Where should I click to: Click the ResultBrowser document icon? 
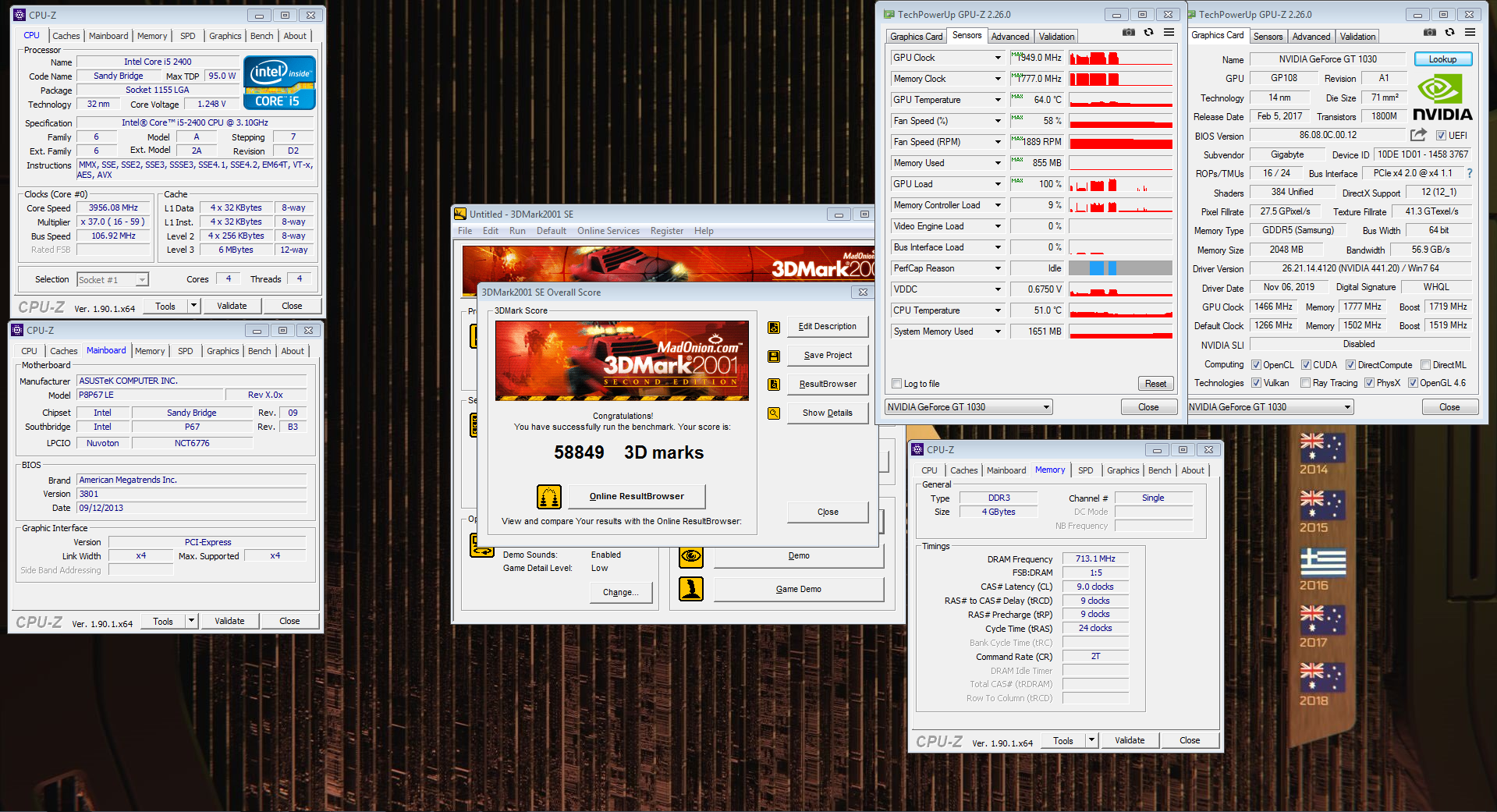click(774, 385)
